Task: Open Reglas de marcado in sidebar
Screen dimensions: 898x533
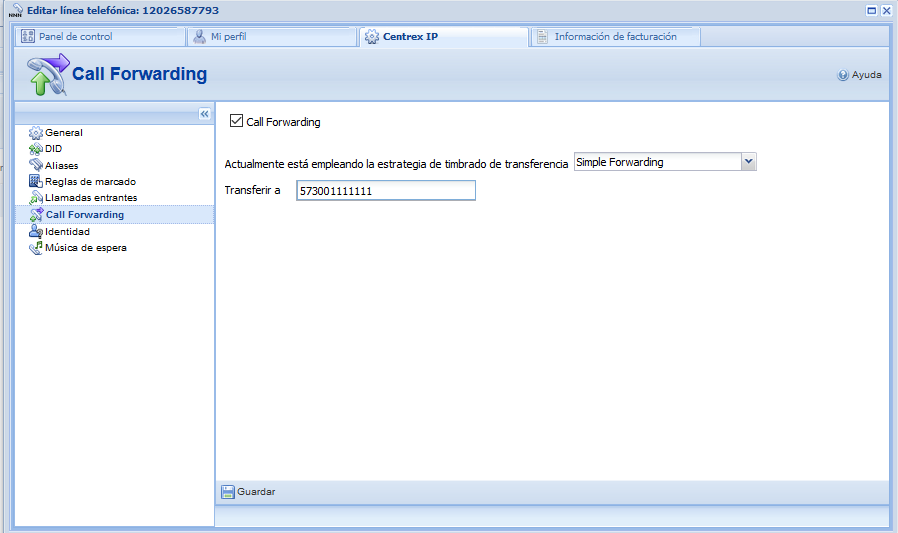Action: coord(90,181)
